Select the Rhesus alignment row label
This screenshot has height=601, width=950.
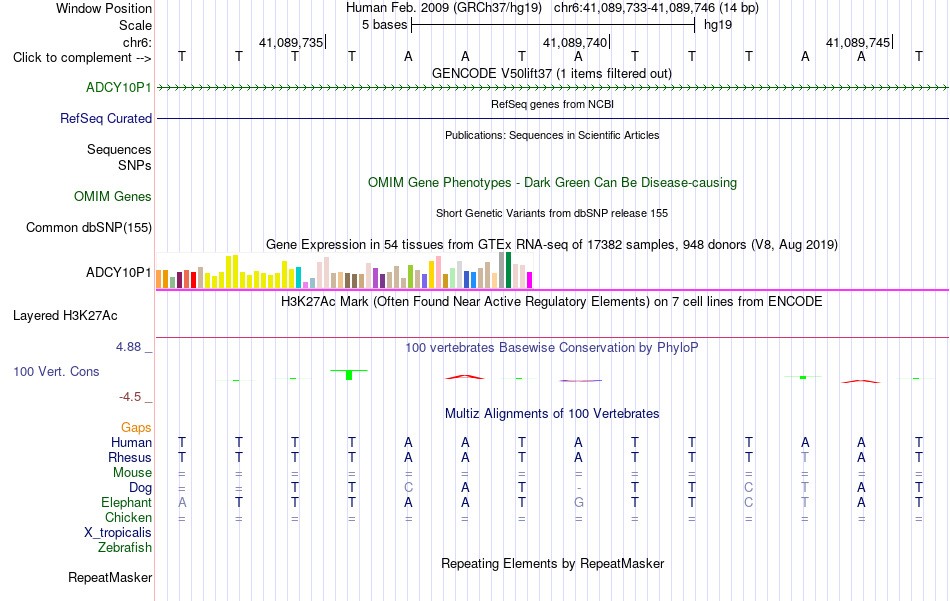tap(130, 457)
